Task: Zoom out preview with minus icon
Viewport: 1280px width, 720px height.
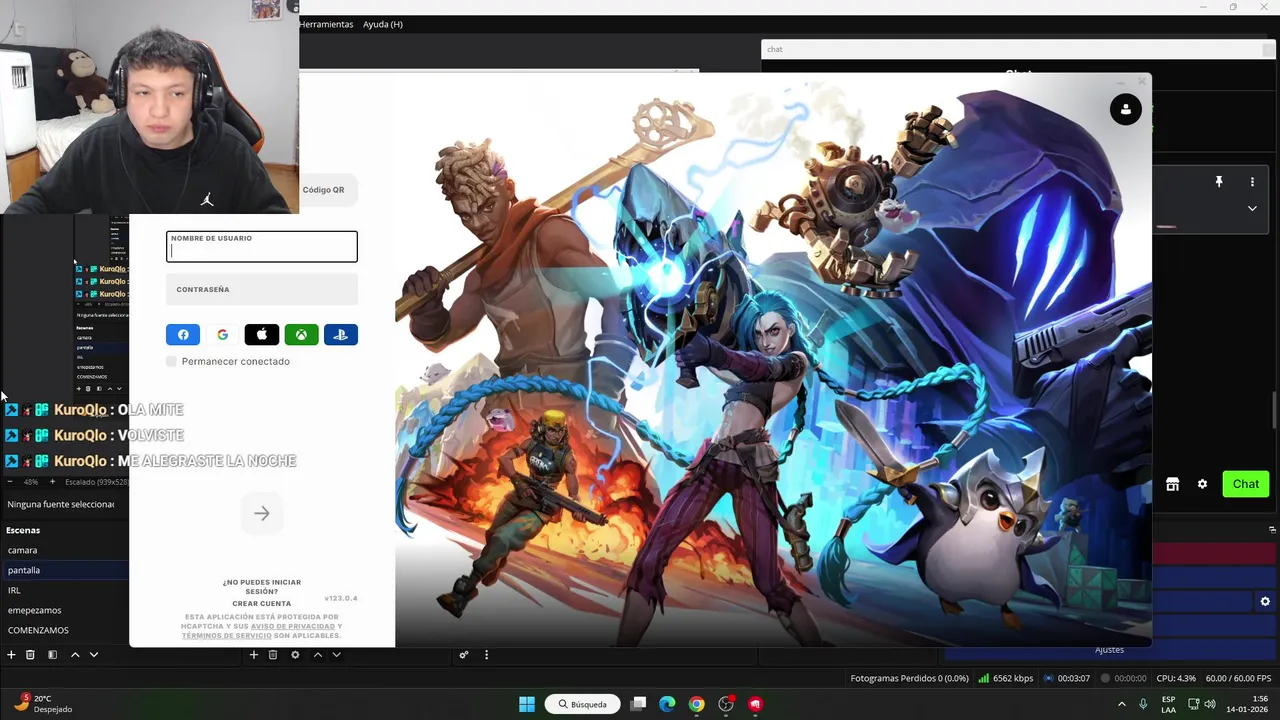Action: coord(10,482)
